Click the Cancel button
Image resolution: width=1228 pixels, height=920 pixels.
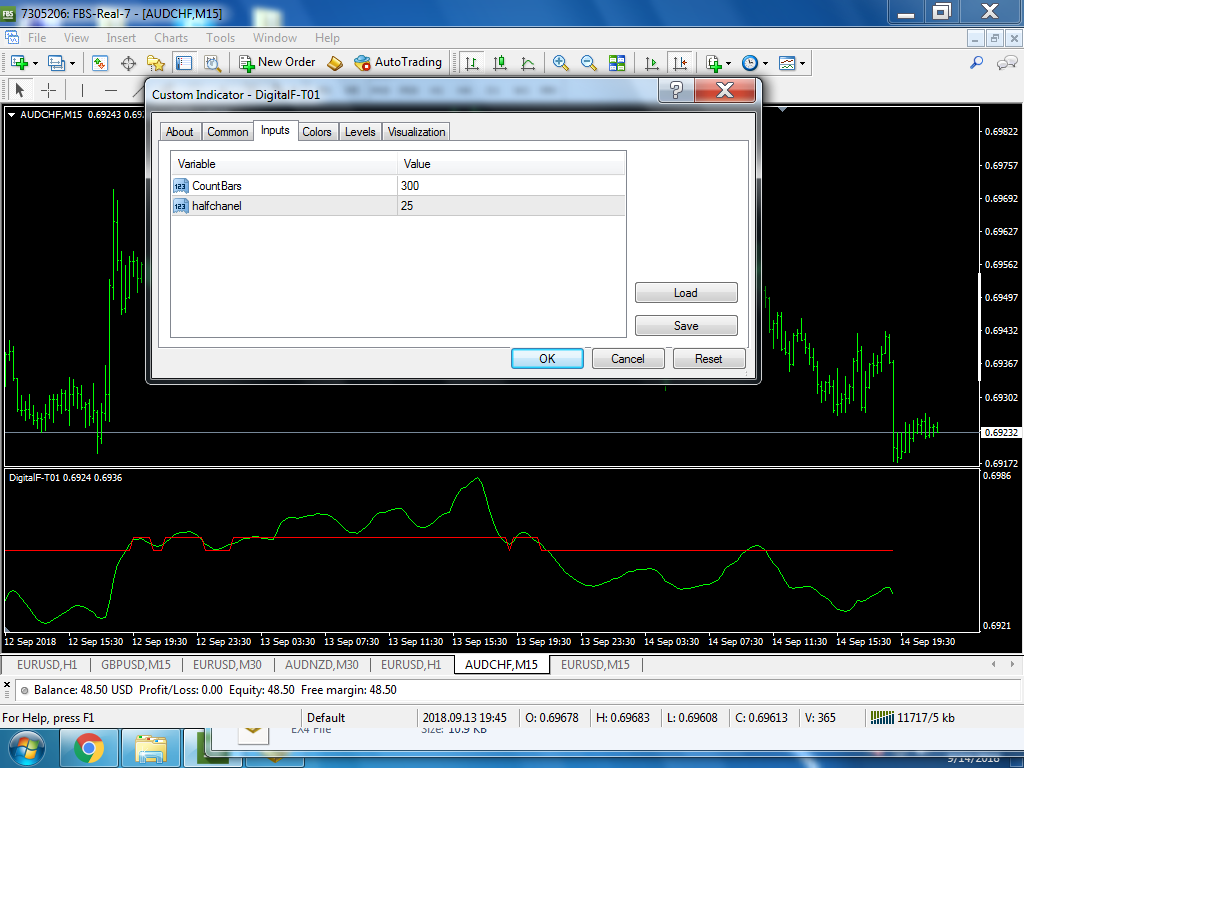(628, 359)
